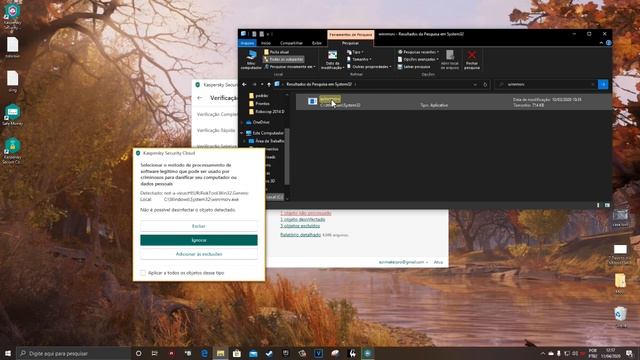Image resolution: width=640 pixels, height=360 pixels.
Task: Open File Explorer taskbar icon
Action: (220, 353)
